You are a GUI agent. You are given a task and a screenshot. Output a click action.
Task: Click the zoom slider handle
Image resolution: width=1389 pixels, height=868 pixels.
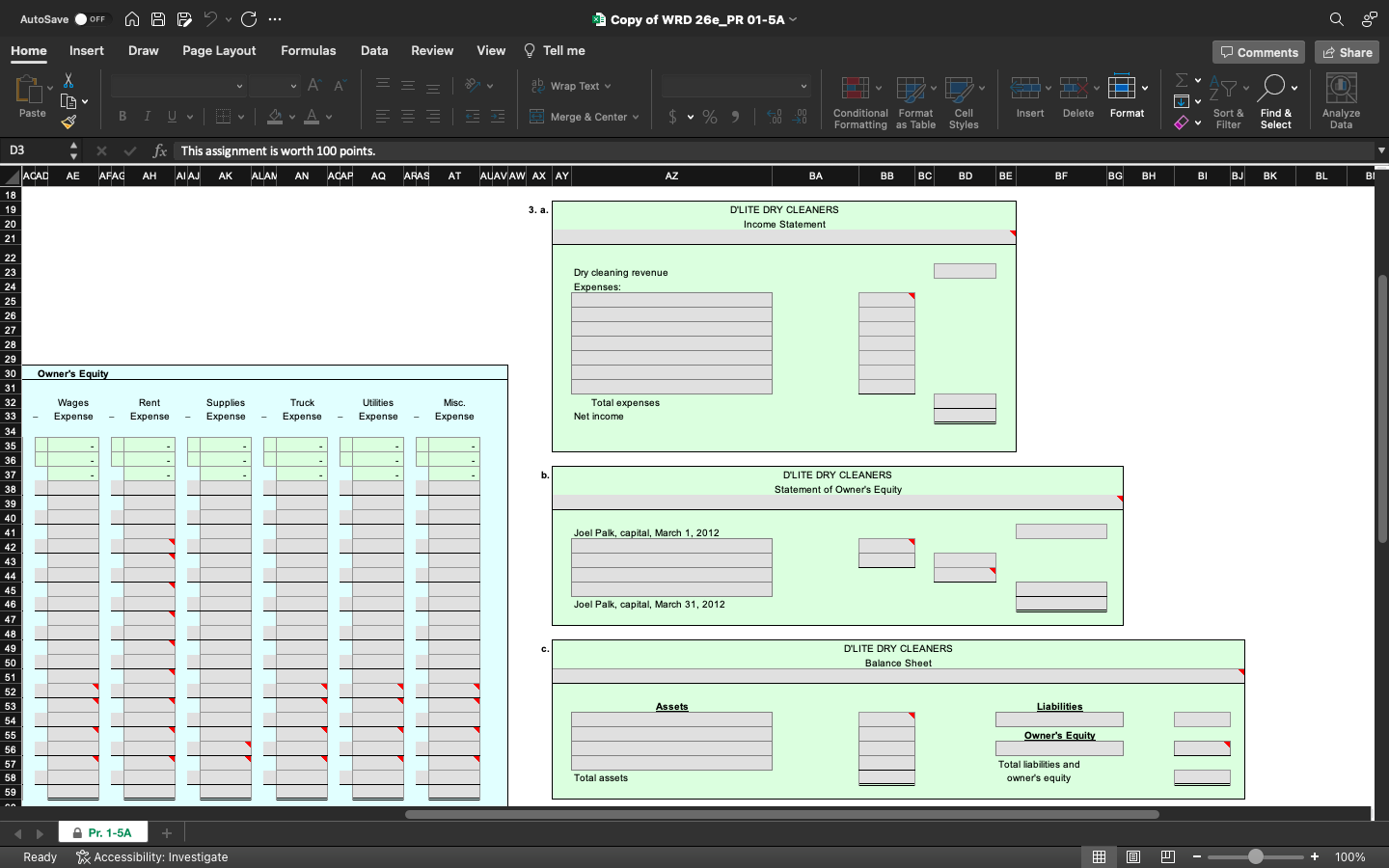click(1256, 856)
